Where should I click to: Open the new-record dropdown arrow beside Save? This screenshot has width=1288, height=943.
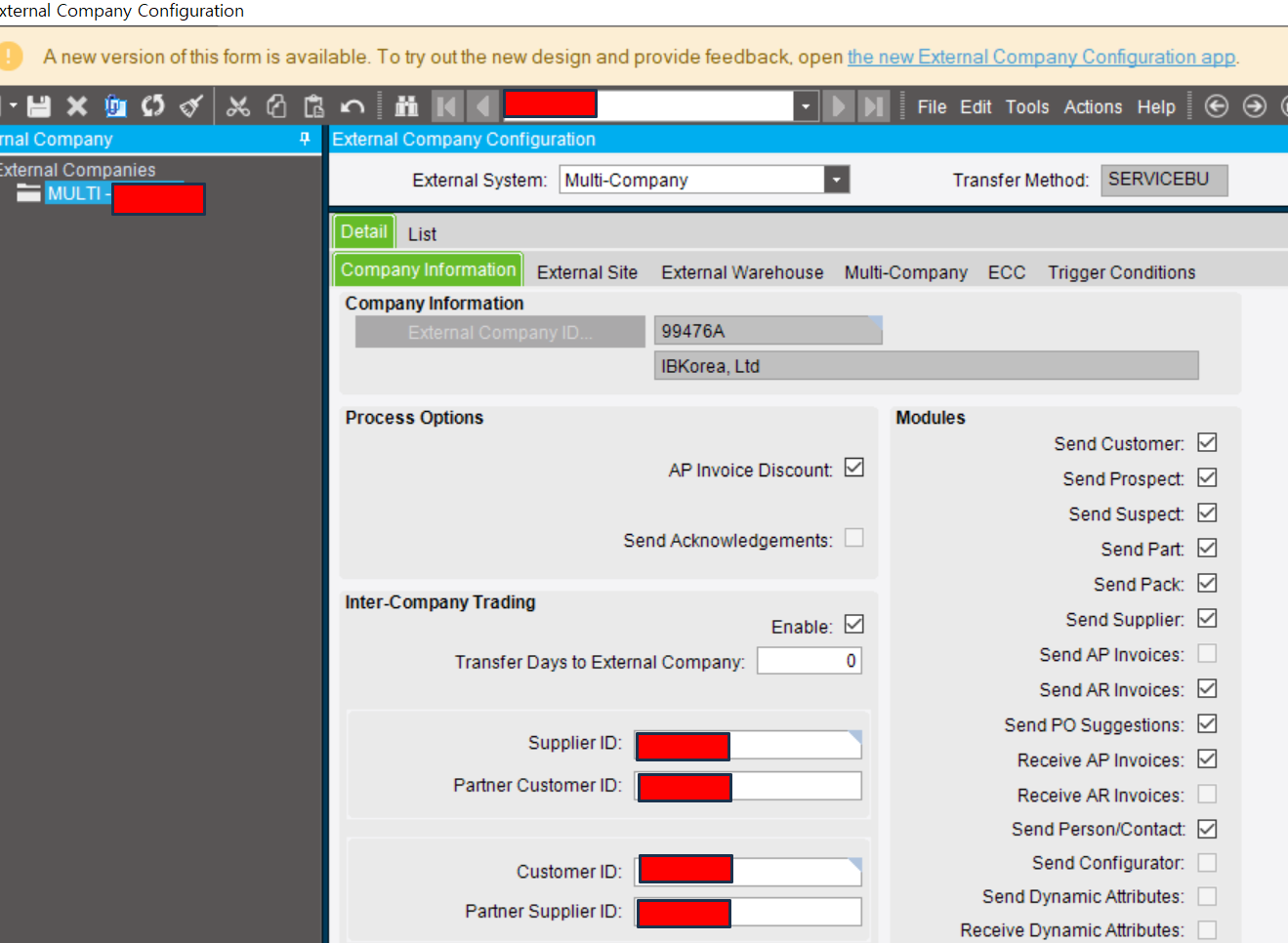point(14,105)
